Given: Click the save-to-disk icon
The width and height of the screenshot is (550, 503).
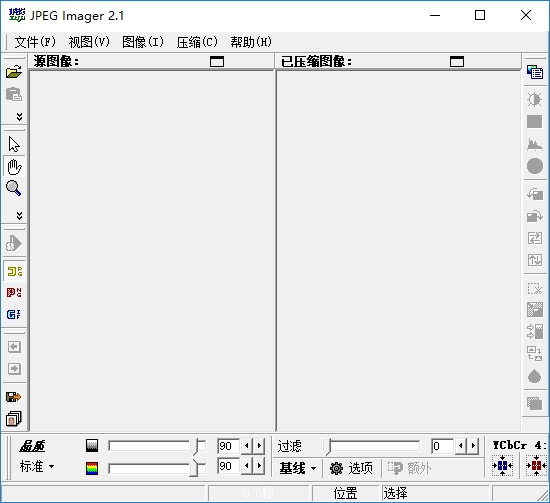Looking at the screenshot, I should coord(14,397).
